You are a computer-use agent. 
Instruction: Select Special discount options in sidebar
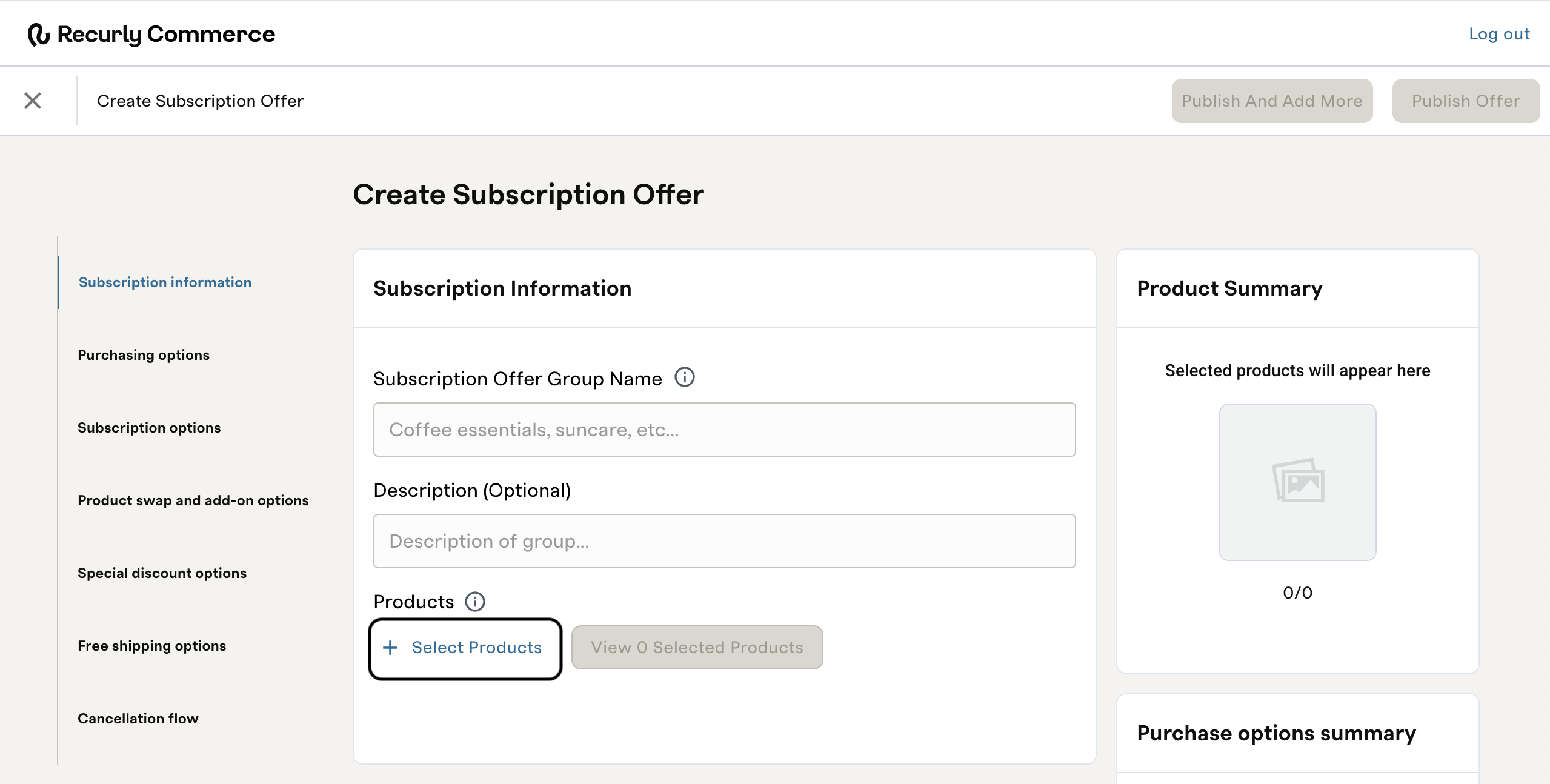pyautogui.click(x=162, y=573)
